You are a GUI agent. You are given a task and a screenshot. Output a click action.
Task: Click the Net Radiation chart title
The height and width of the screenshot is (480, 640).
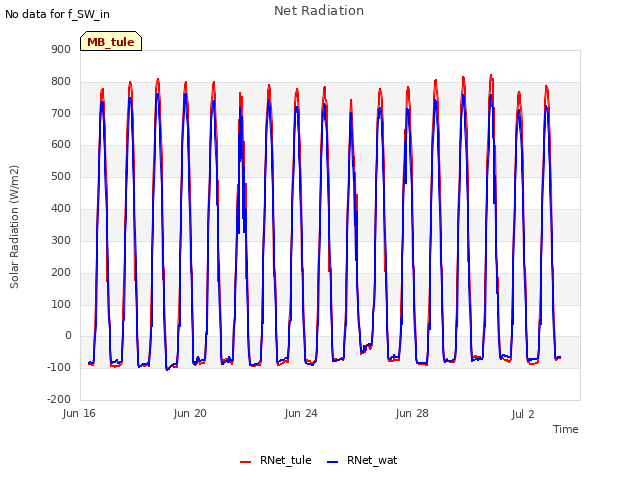[x=319, y=11]
